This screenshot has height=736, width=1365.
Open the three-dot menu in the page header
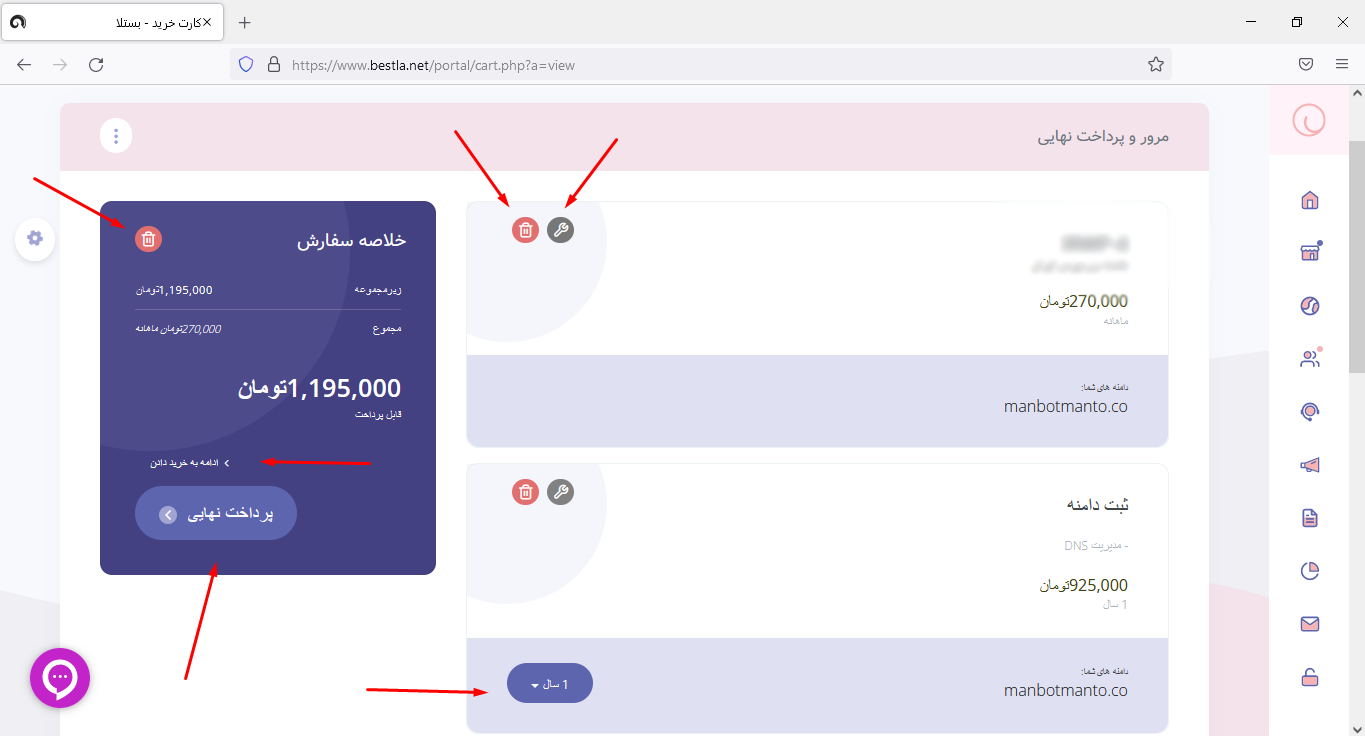coord(116,136)
